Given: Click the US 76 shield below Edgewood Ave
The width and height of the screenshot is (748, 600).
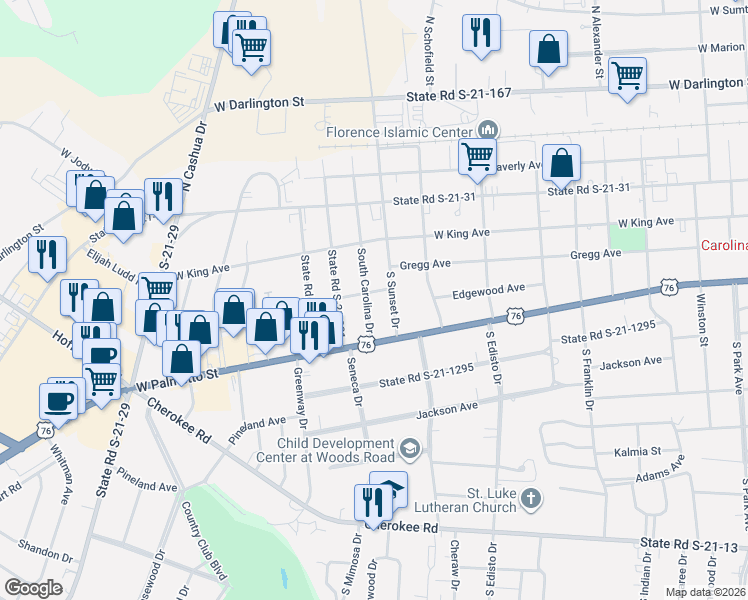Looking at the screenshot, I should (515, 316).
